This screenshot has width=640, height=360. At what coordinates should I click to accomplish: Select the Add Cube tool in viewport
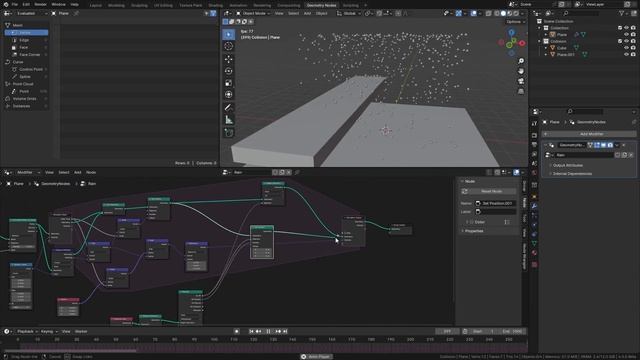[x=229, y=133]
